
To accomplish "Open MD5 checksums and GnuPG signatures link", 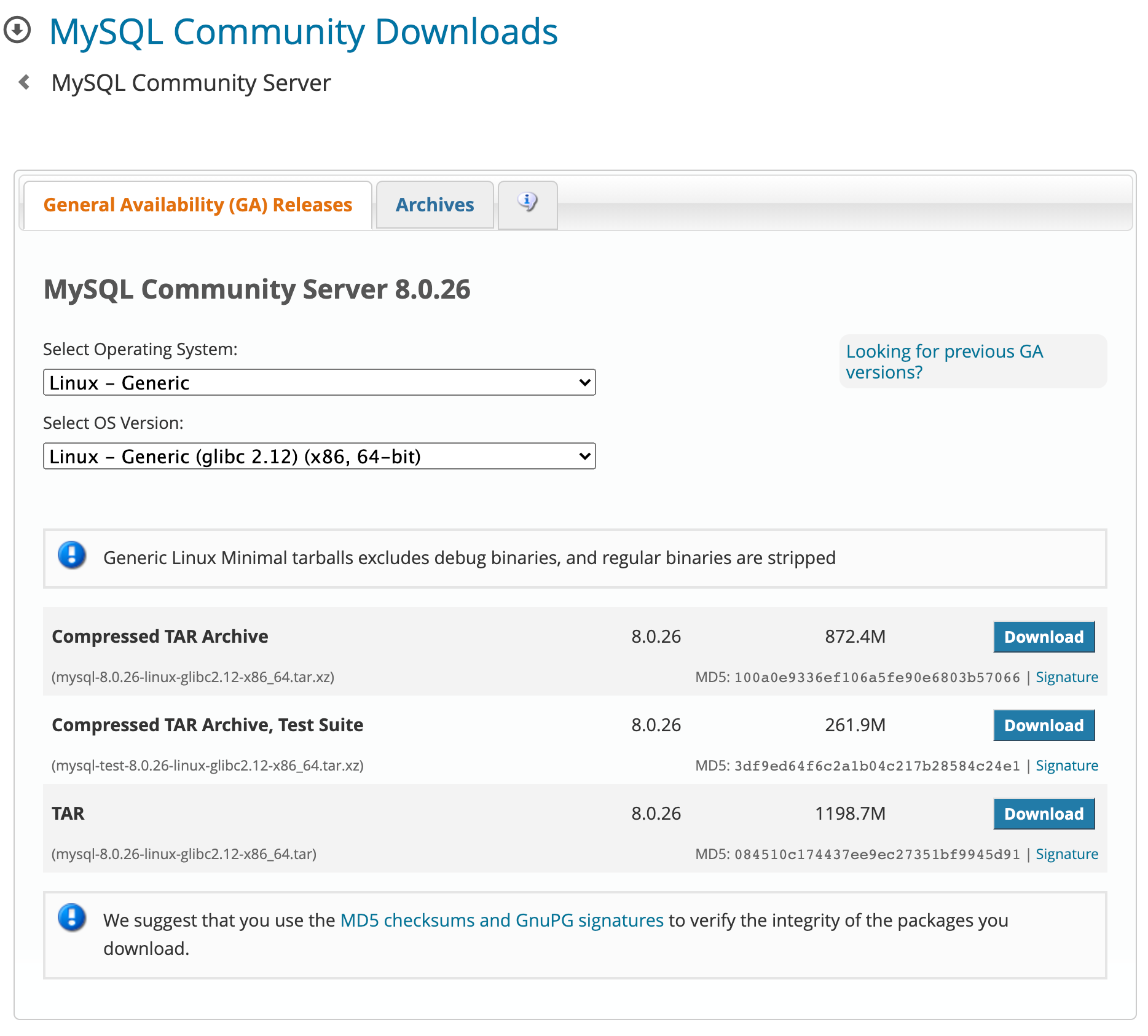I will pos(502,920).
